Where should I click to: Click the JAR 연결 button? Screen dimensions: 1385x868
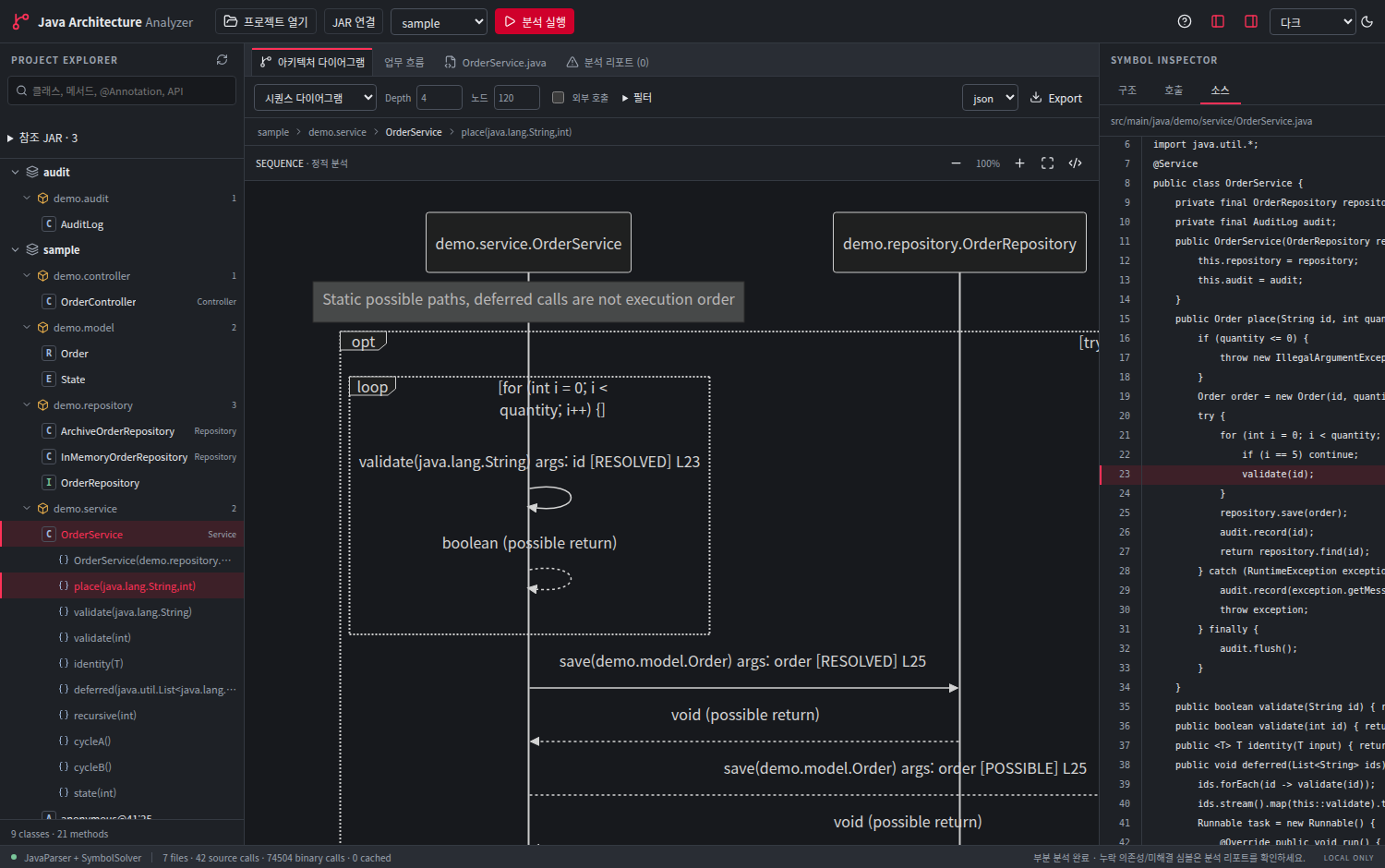pyautogui.click(x=354, y=21)
